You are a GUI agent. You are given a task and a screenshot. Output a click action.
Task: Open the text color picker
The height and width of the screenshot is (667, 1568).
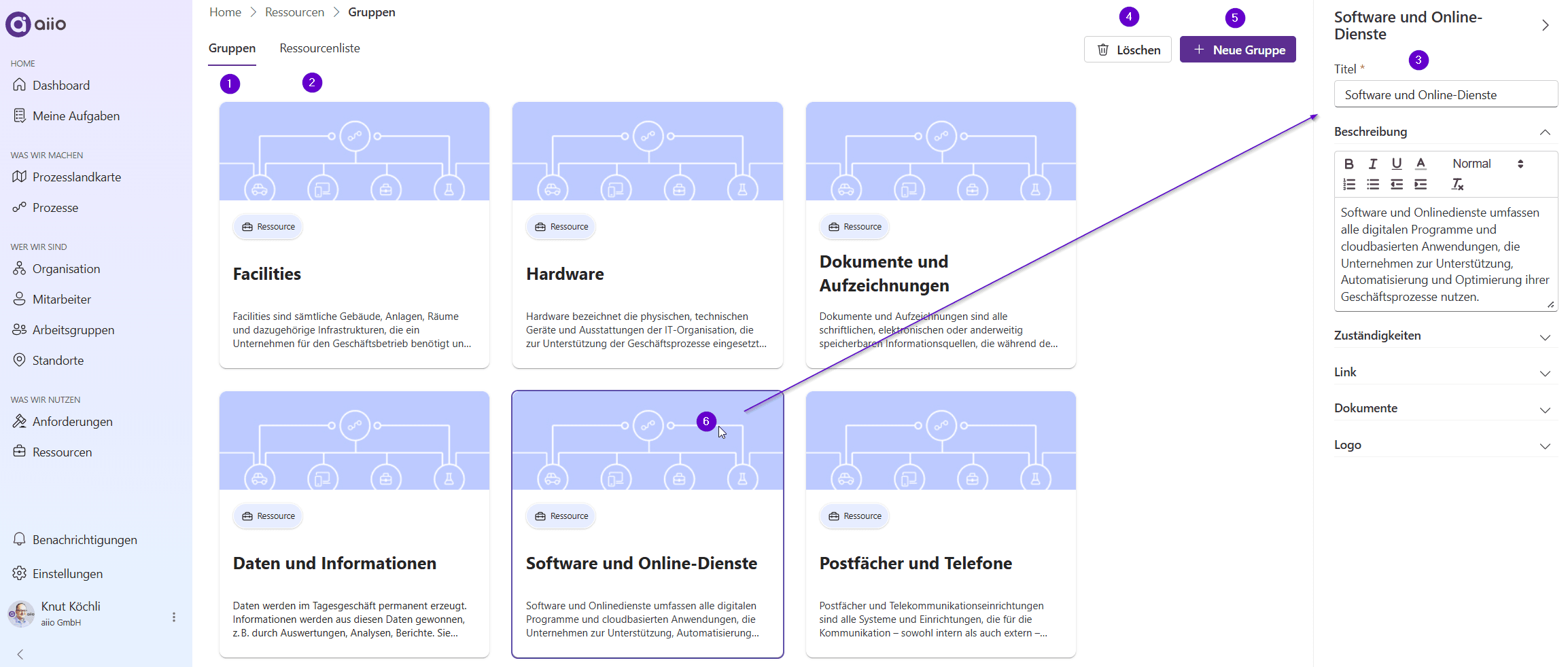1421,164
